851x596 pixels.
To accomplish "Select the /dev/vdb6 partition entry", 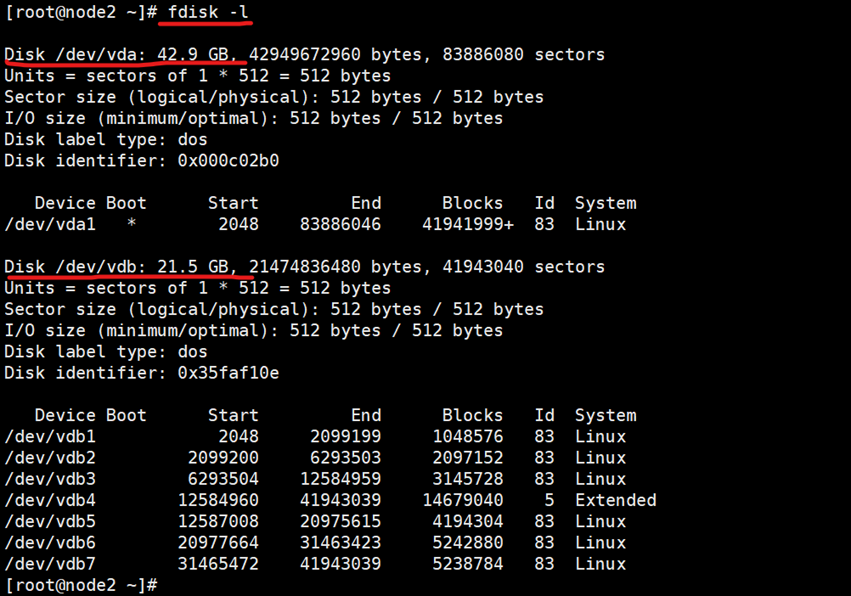I will (50, 543).
